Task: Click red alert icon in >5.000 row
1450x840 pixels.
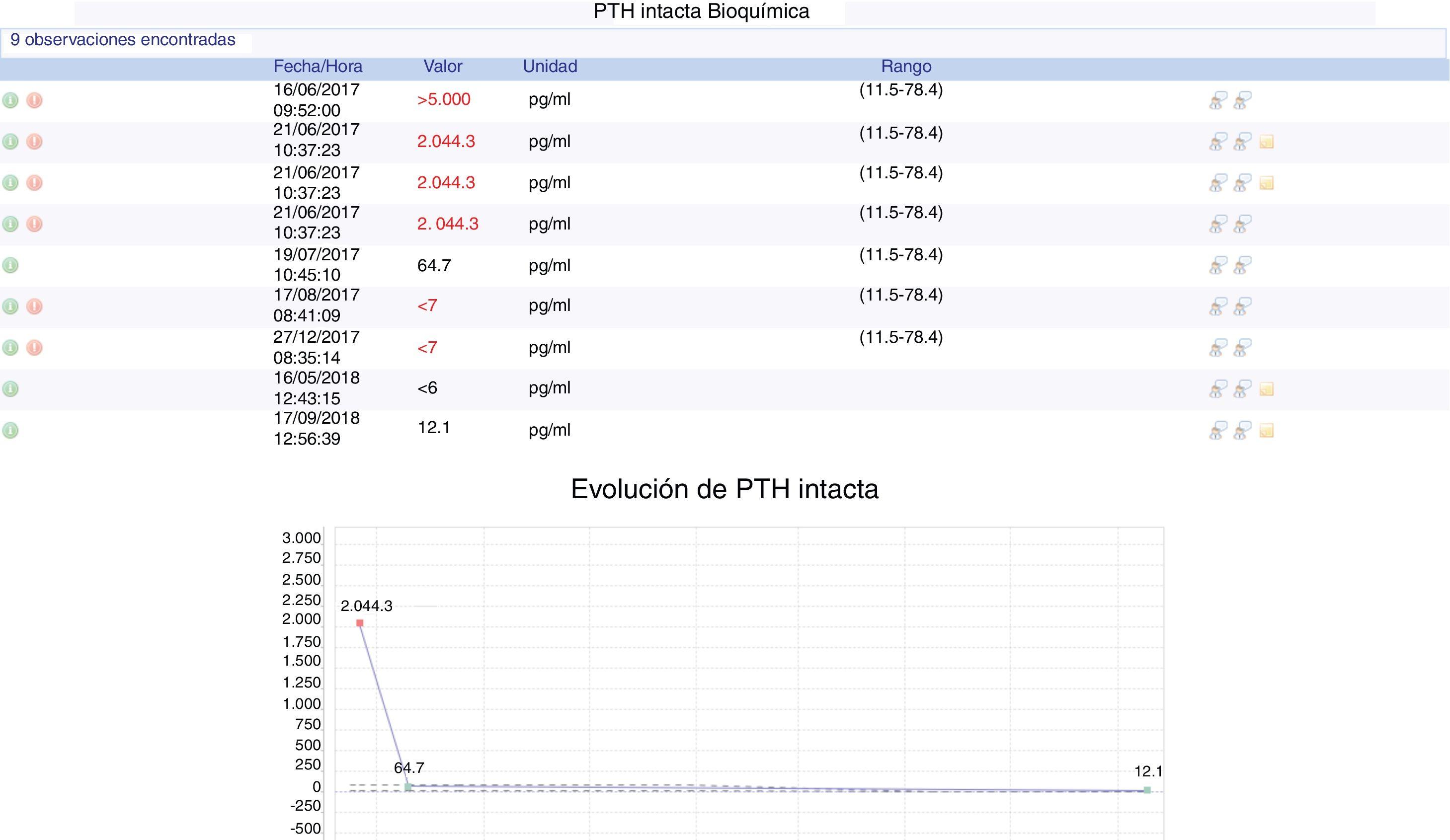Action: [x=34, y=100]
